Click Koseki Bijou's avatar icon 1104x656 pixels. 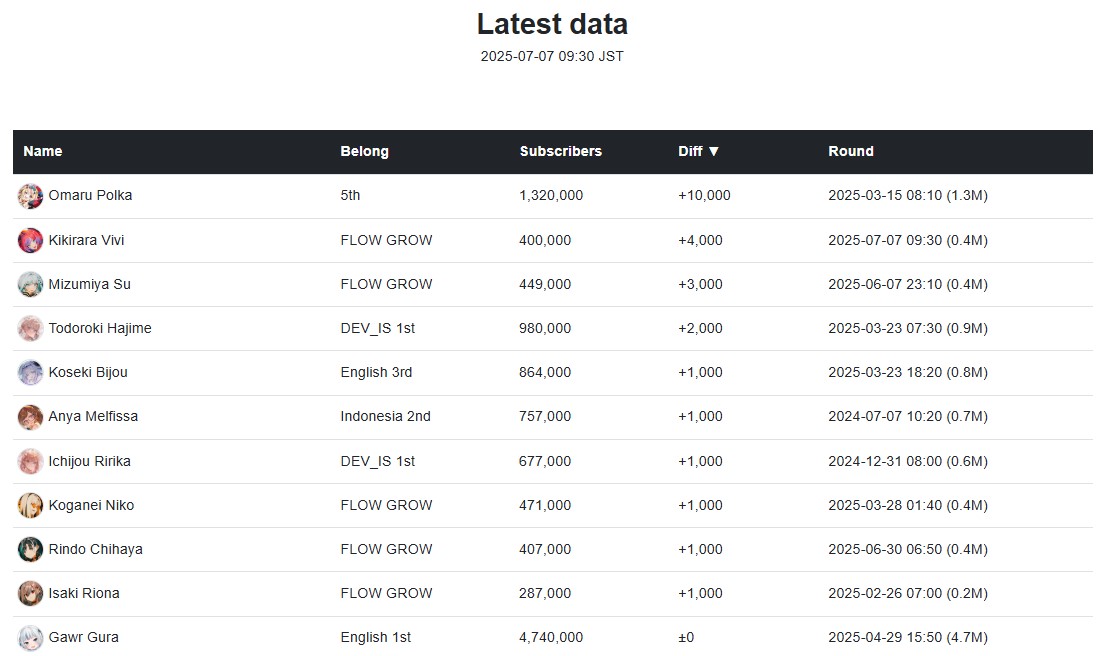[30, 373]
